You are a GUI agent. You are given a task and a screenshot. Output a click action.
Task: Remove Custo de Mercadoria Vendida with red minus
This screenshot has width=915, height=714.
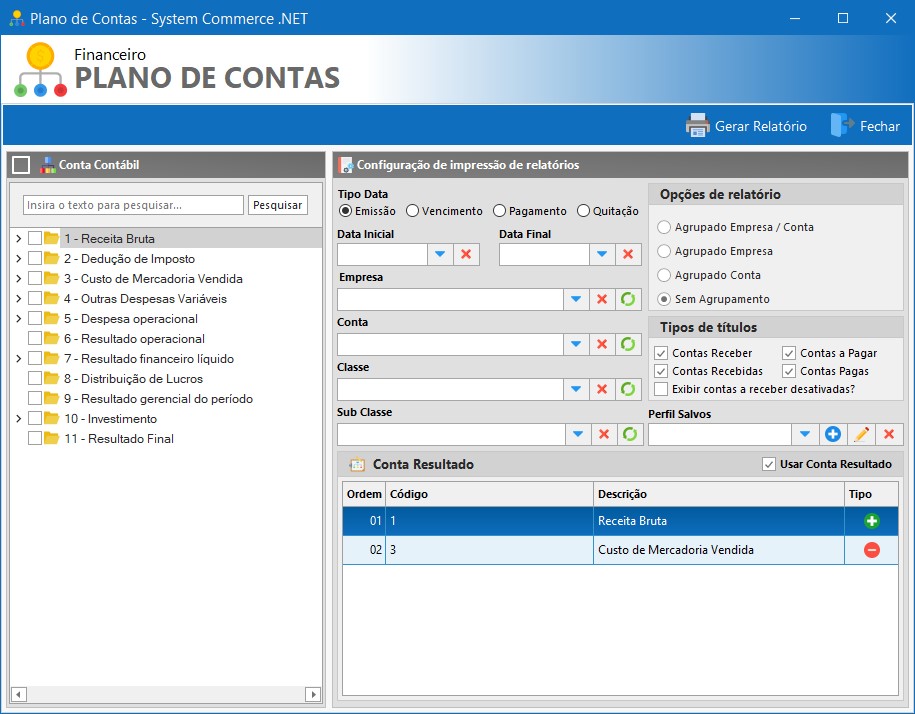(x=869, y=549)
